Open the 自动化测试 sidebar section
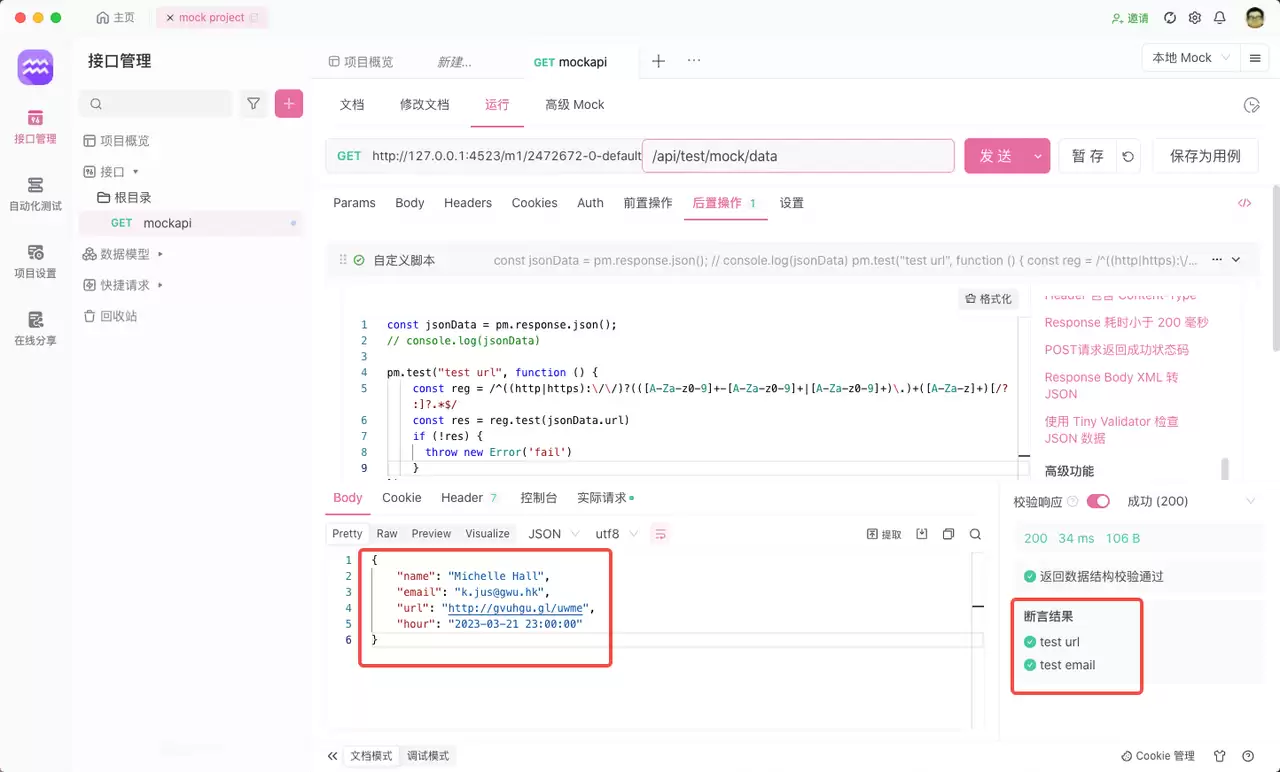 (35, 194)
